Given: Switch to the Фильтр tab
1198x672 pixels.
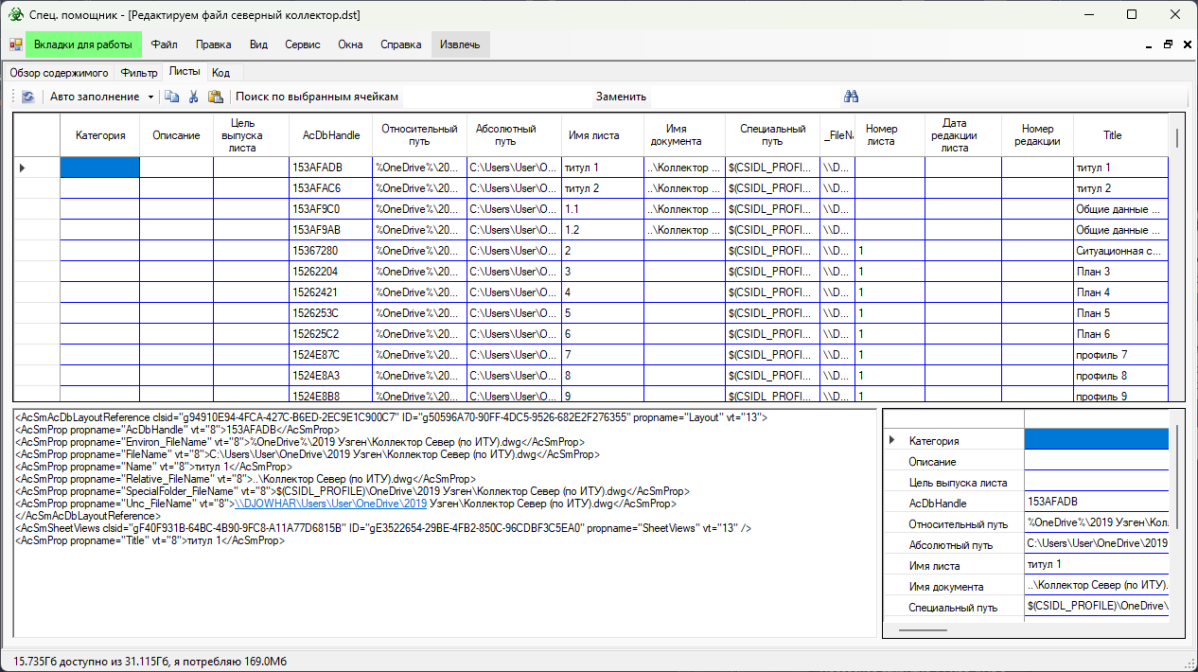Looking at the screenshot, I should pos(139,73).
